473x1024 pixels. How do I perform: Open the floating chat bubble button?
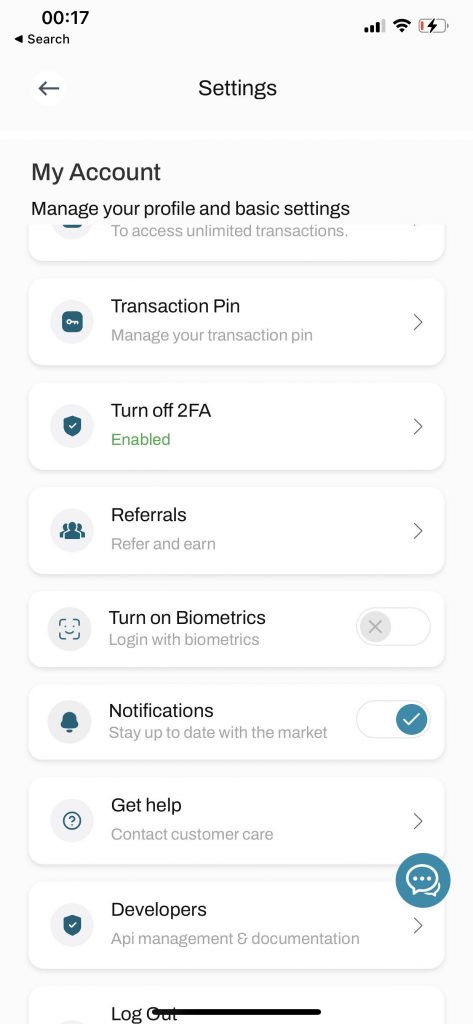coord(423,880)
